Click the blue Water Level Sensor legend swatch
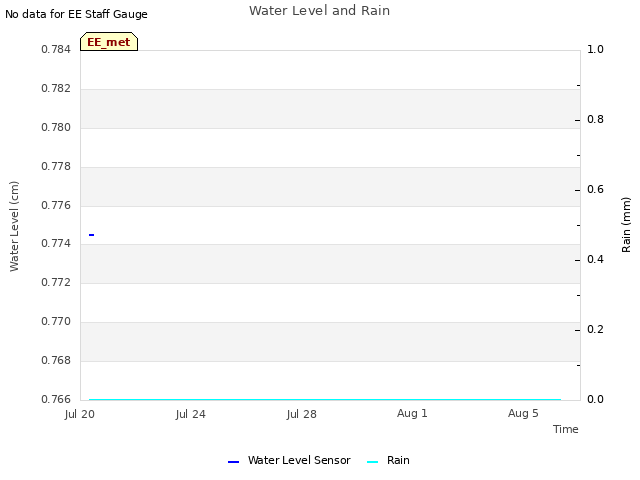Image resolution: width=640 pixels, height=480 pixels. (233, 462)
